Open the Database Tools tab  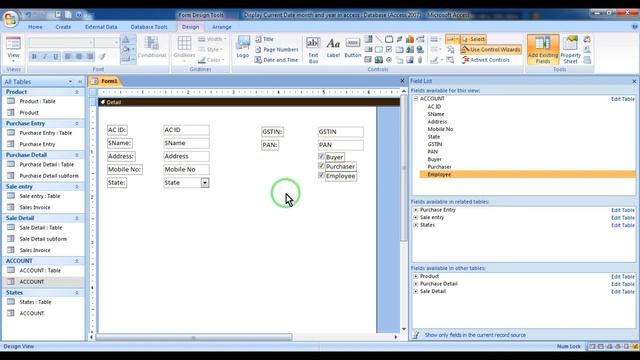click(149, 27)
